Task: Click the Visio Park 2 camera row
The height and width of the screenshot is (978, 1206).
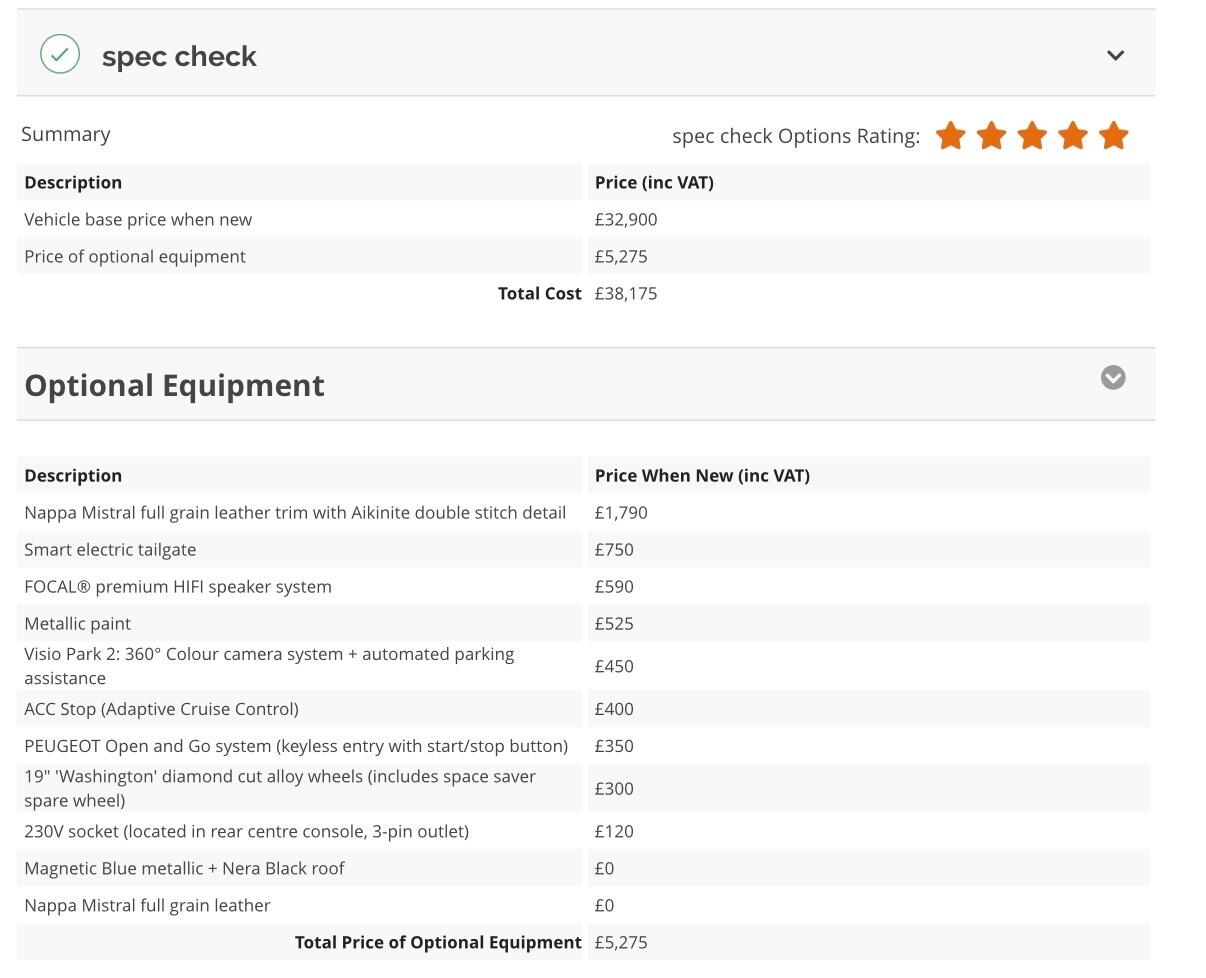Action: coord(269,666)
